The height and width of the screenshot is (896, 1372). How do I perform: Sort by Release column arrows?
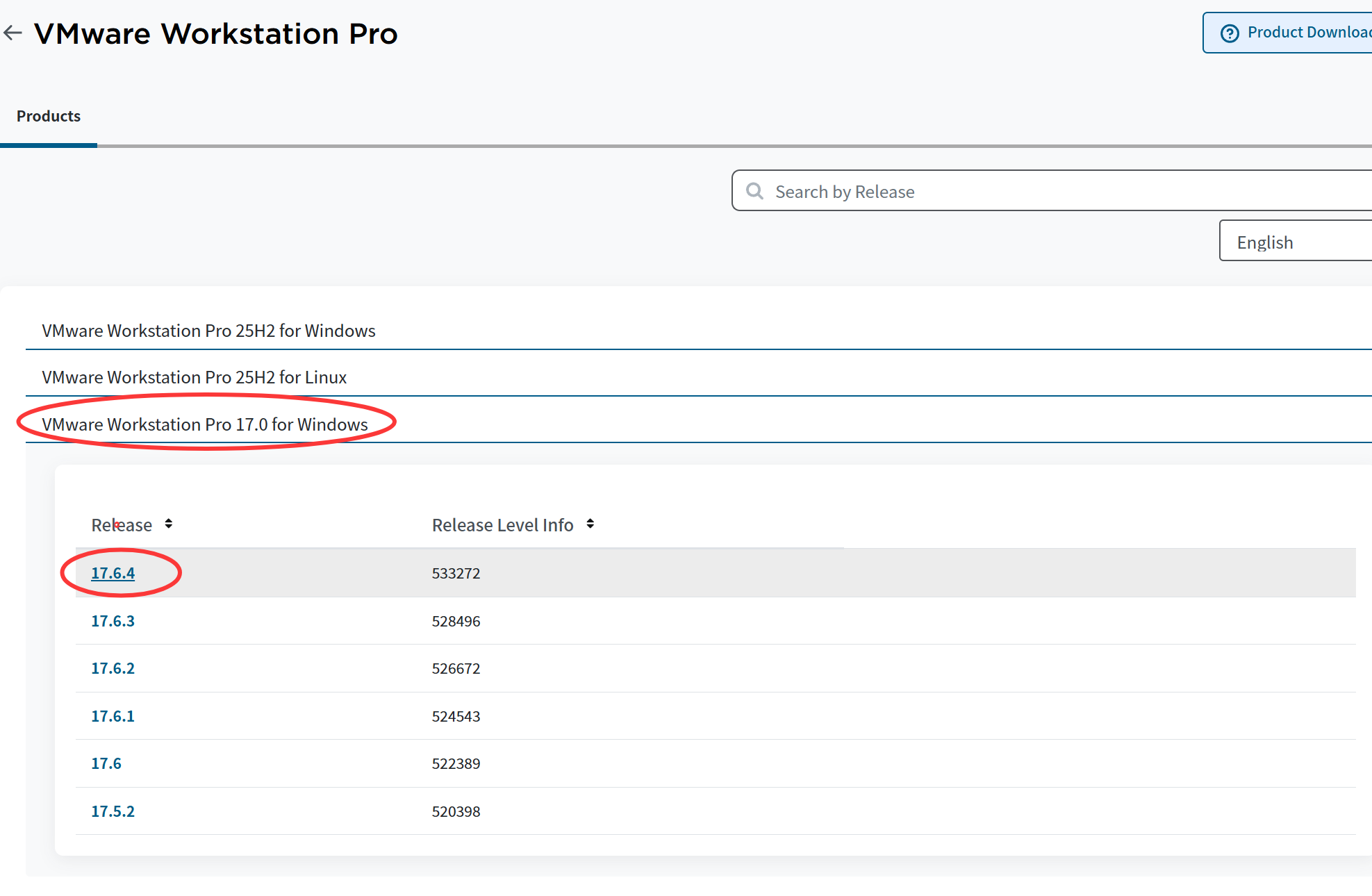tap(169, 524)
